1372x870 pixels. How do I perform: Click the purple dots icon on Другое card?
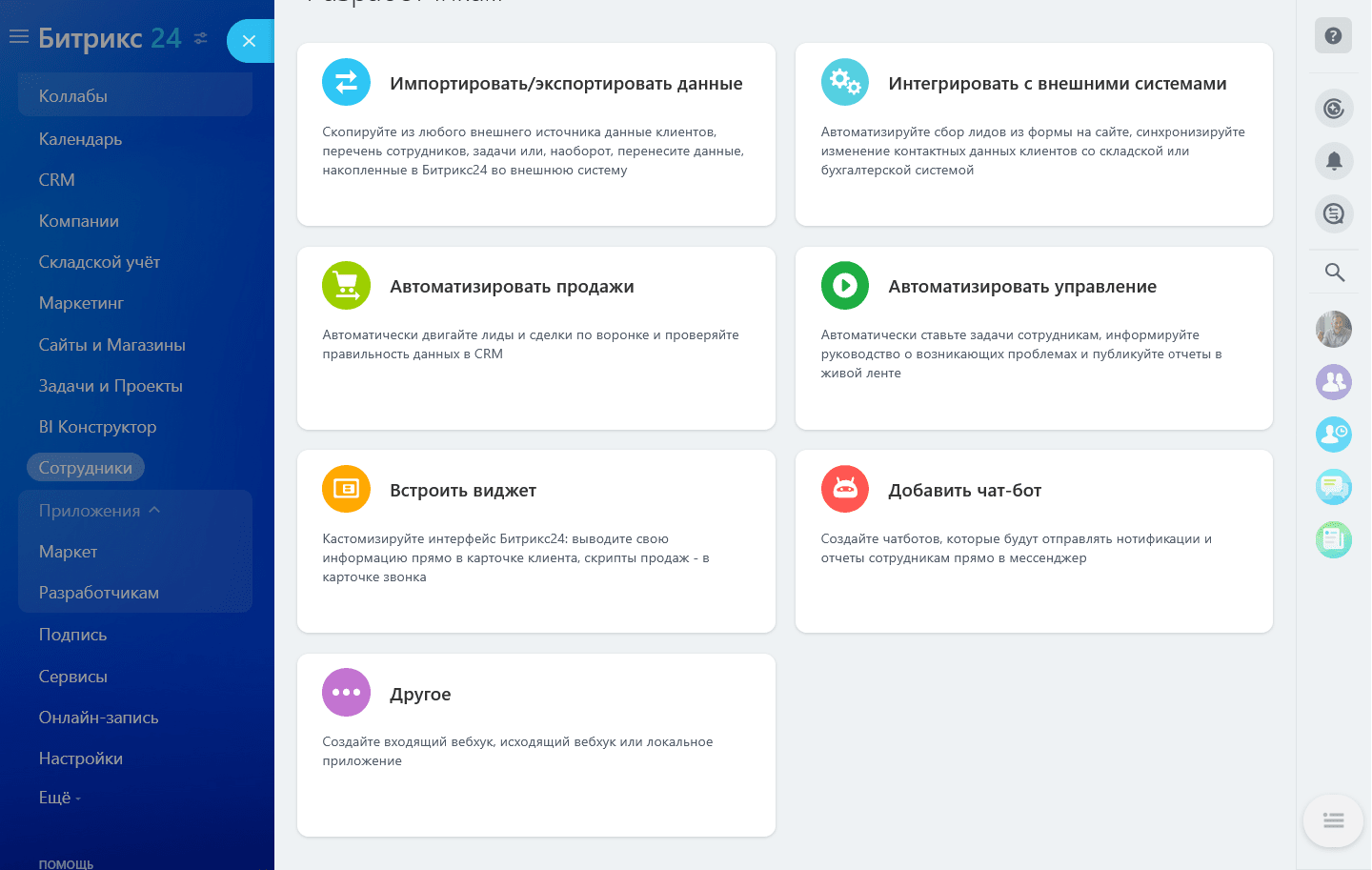coord(346,692)
